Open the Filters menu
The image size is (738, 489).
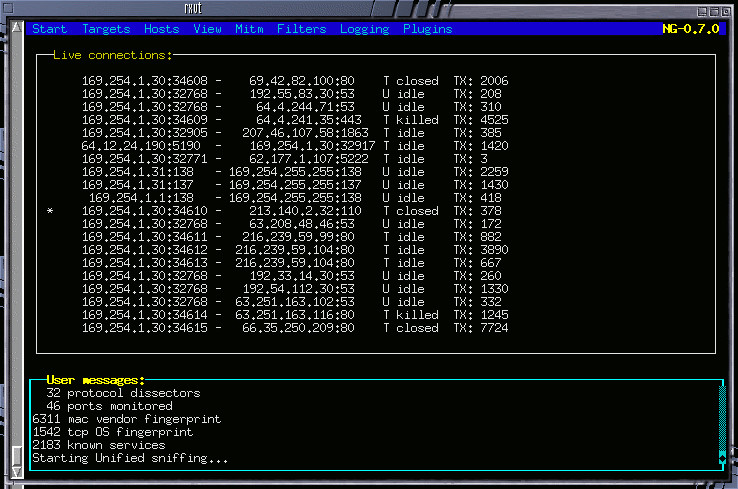[301, 29]
